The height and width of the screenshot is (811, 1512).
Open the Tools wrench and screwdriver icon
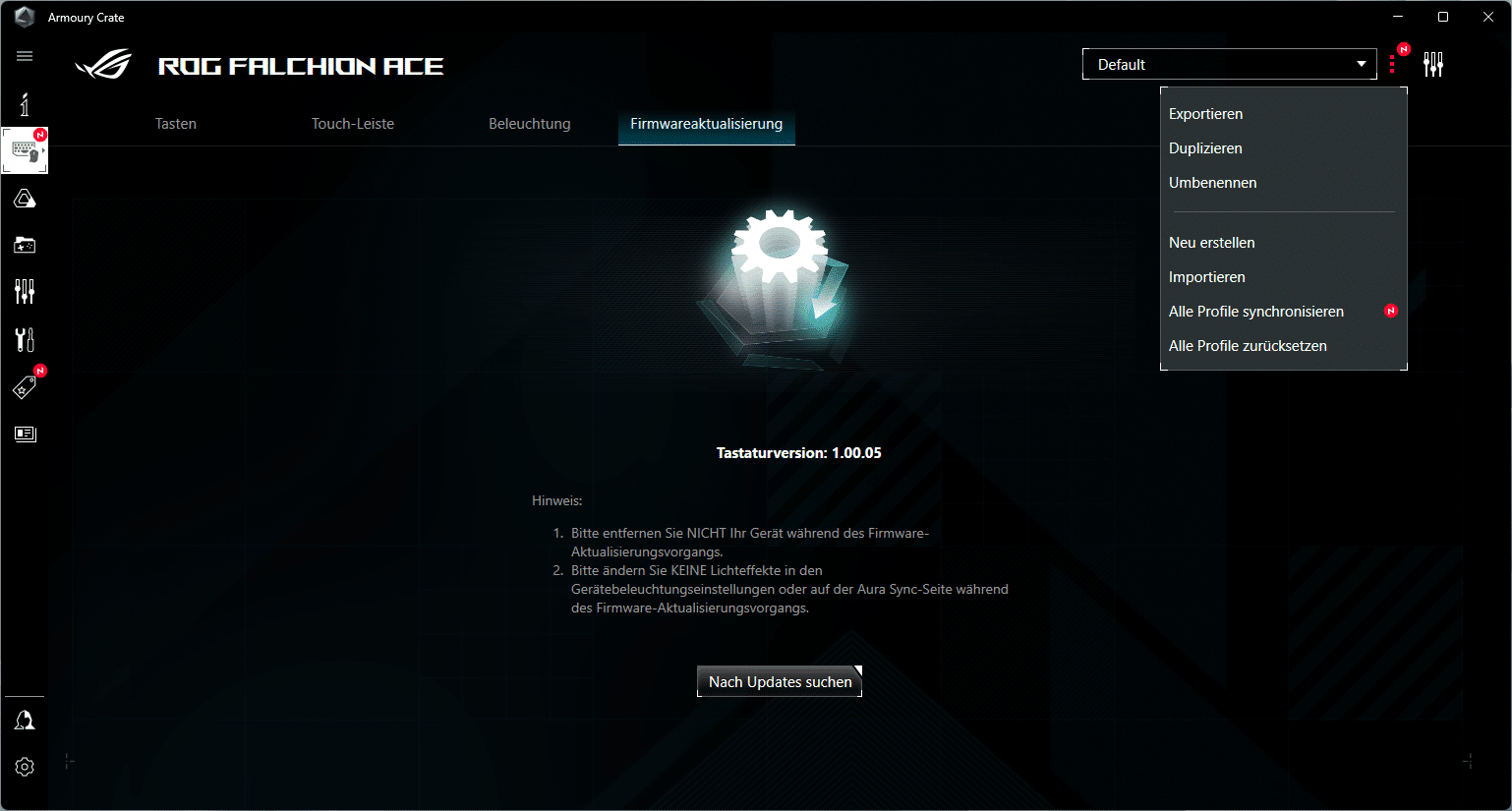pyautogui.click(x=25, y=339)
